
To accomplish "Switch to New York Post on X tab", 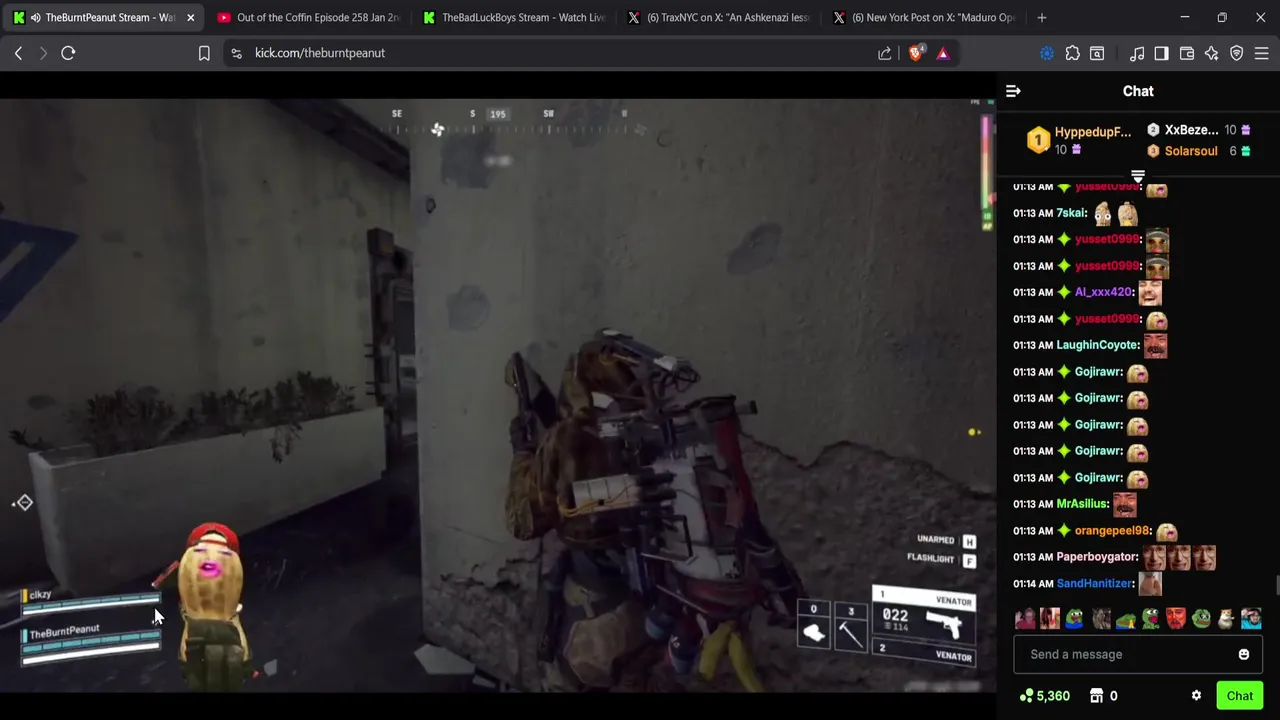I will (x=924, y=17).
